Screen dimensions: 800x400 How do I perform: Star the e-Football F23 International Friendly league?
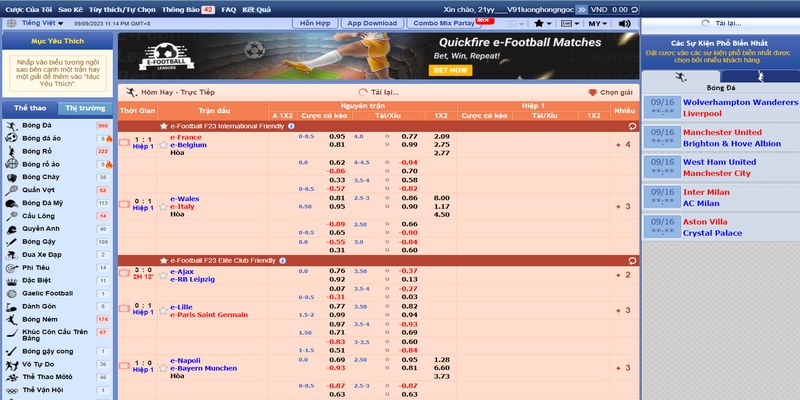[x=163, y=126]
